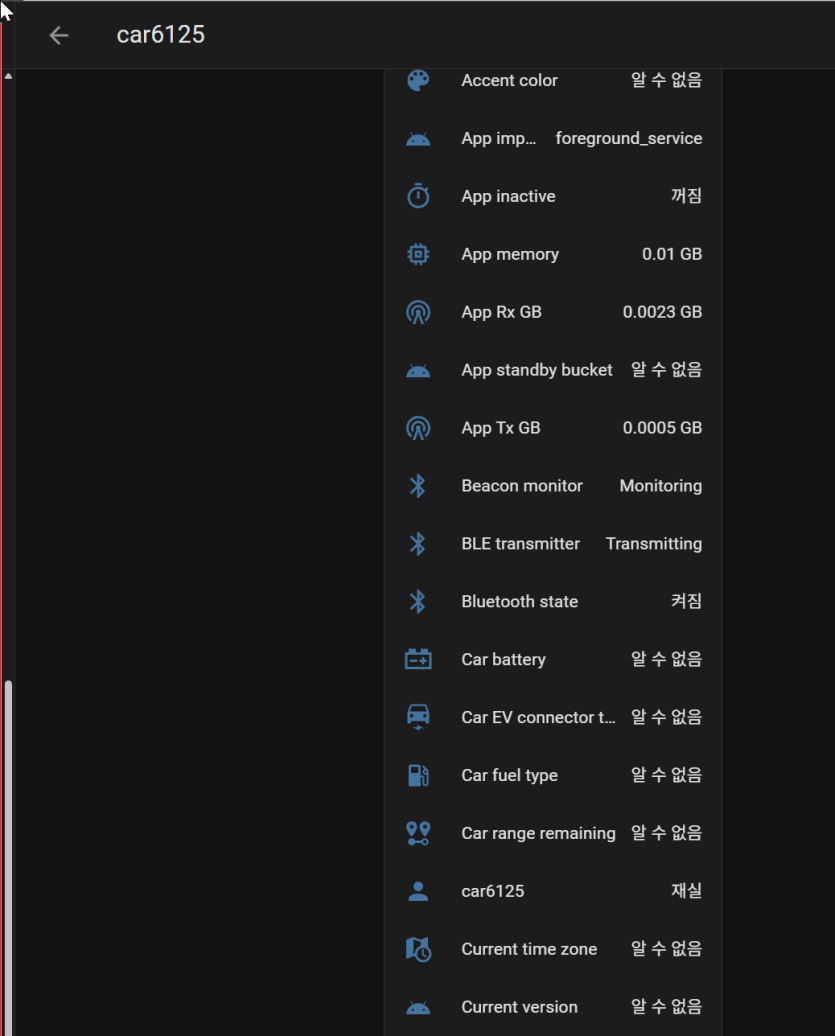Open App importance foreground_service entry
The width and height of the screenshot is (835, 1036).
point(553,138)
